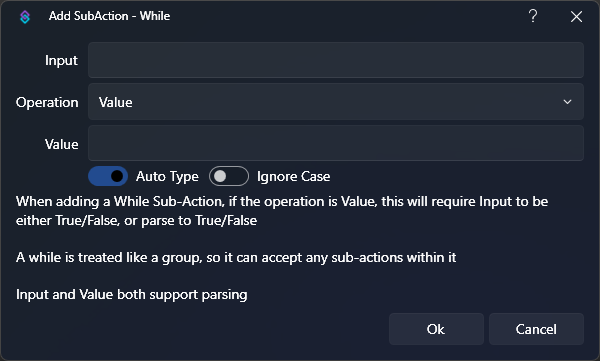The width and height of the screenshot is (600, 361).
Task: Disable the Auto Type toggle switch
Action: [x=108, y=176]
